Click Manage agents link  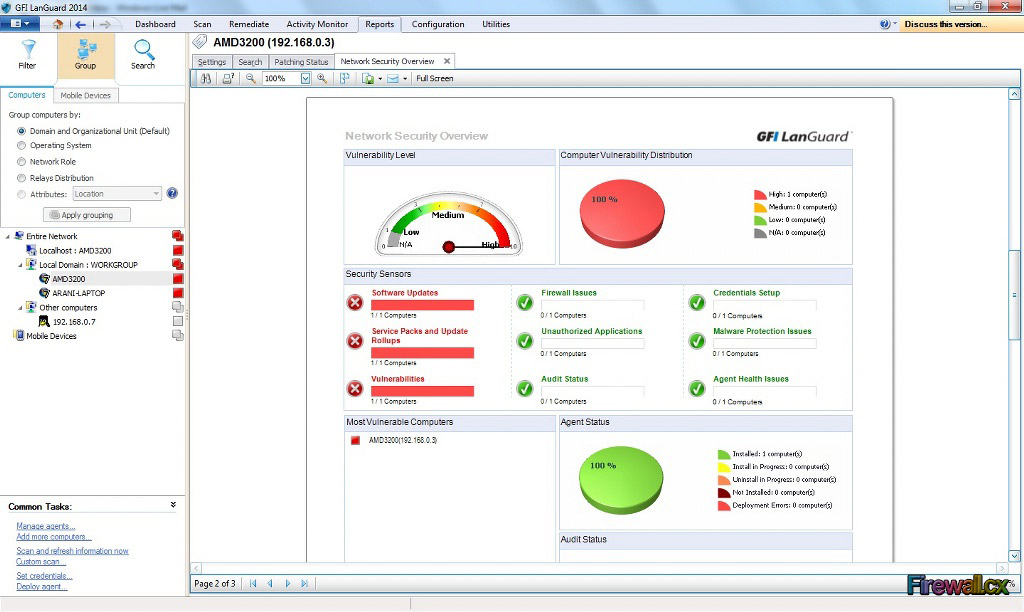pyautogui.click(x=46, y=526)
